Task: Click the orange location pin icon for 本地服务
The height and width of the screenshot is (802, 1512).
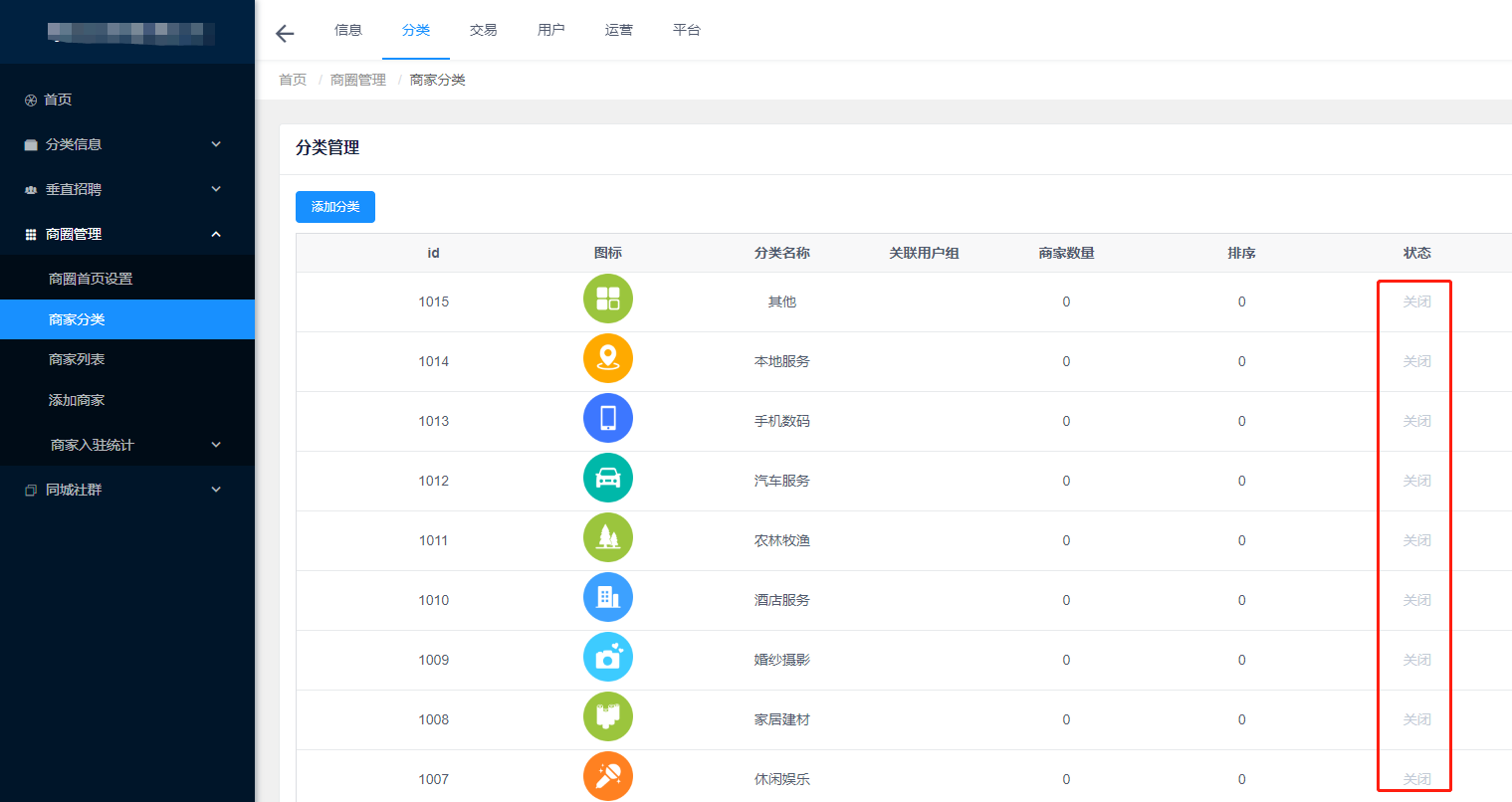Action: click(x=608, y=358)
